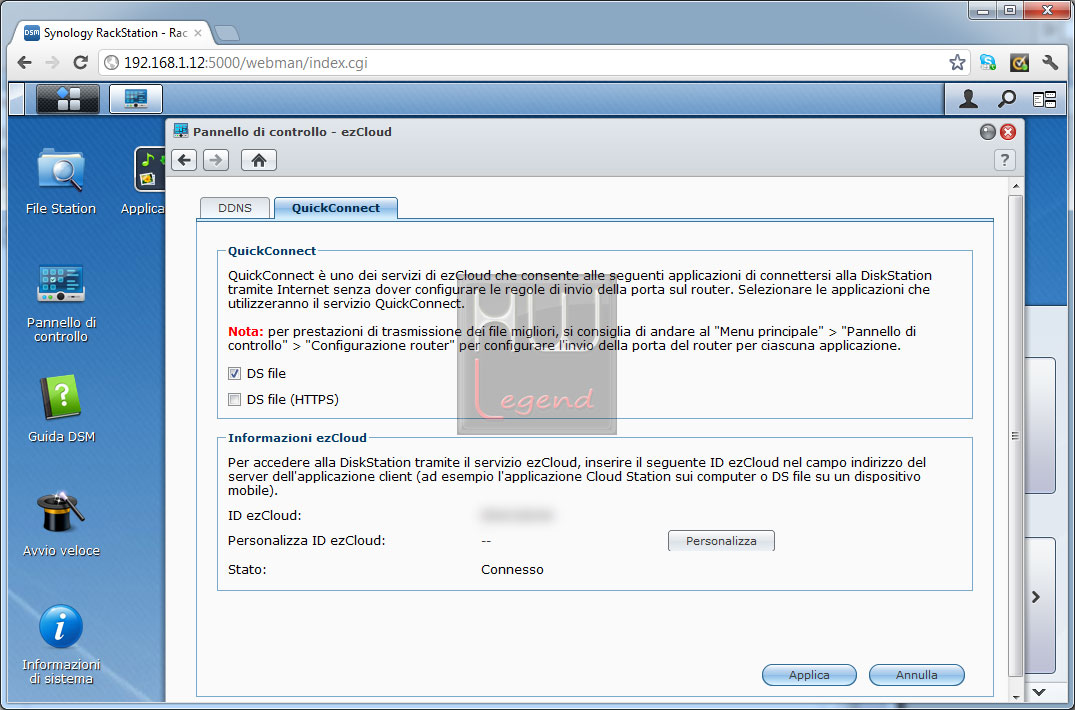Click the Annulla button

pos(917,675)
